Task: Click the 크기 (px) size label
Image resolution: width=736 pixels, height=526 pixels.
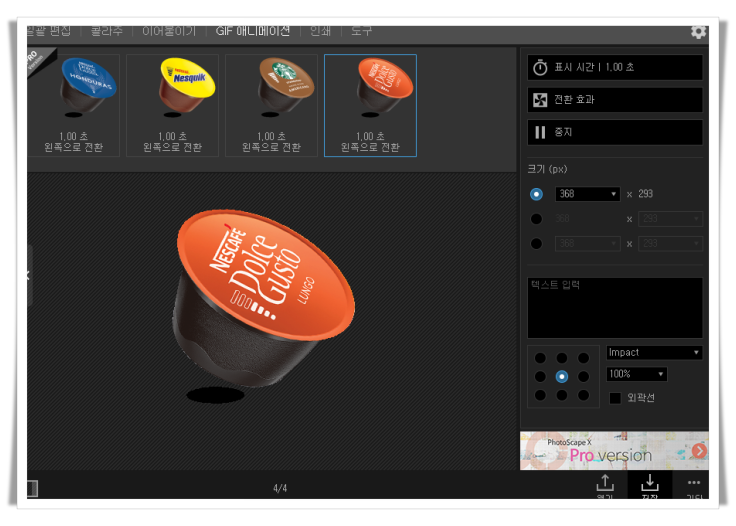Action: (x=547, y=169)
